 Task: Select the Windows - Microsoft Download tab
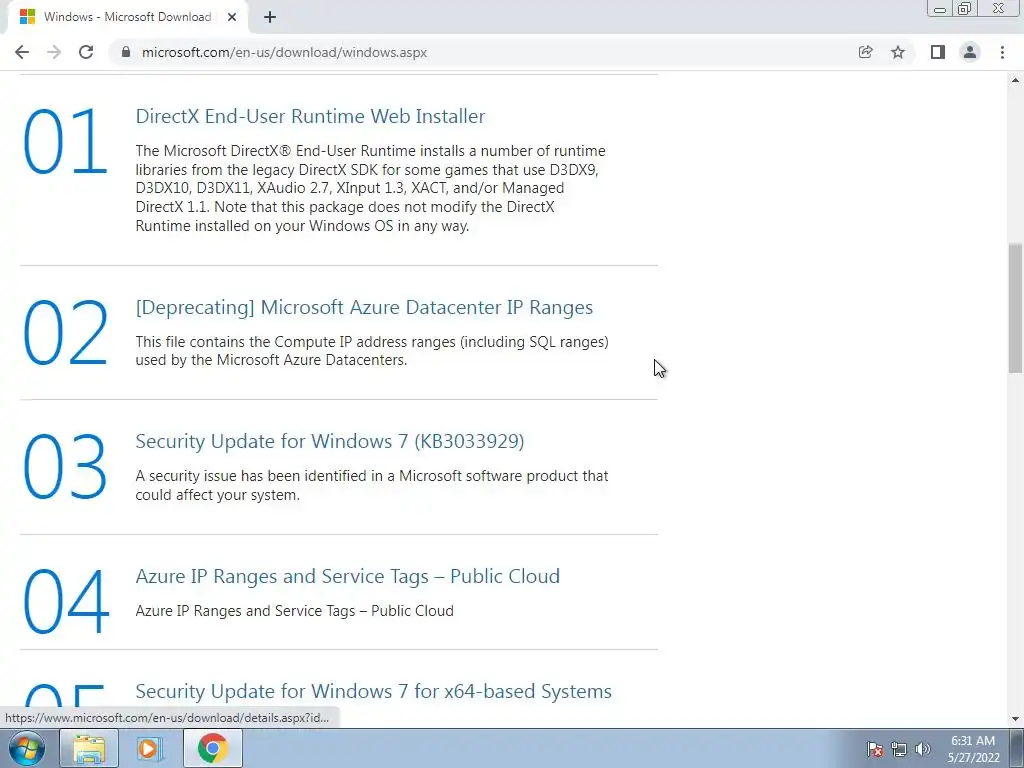127,17
